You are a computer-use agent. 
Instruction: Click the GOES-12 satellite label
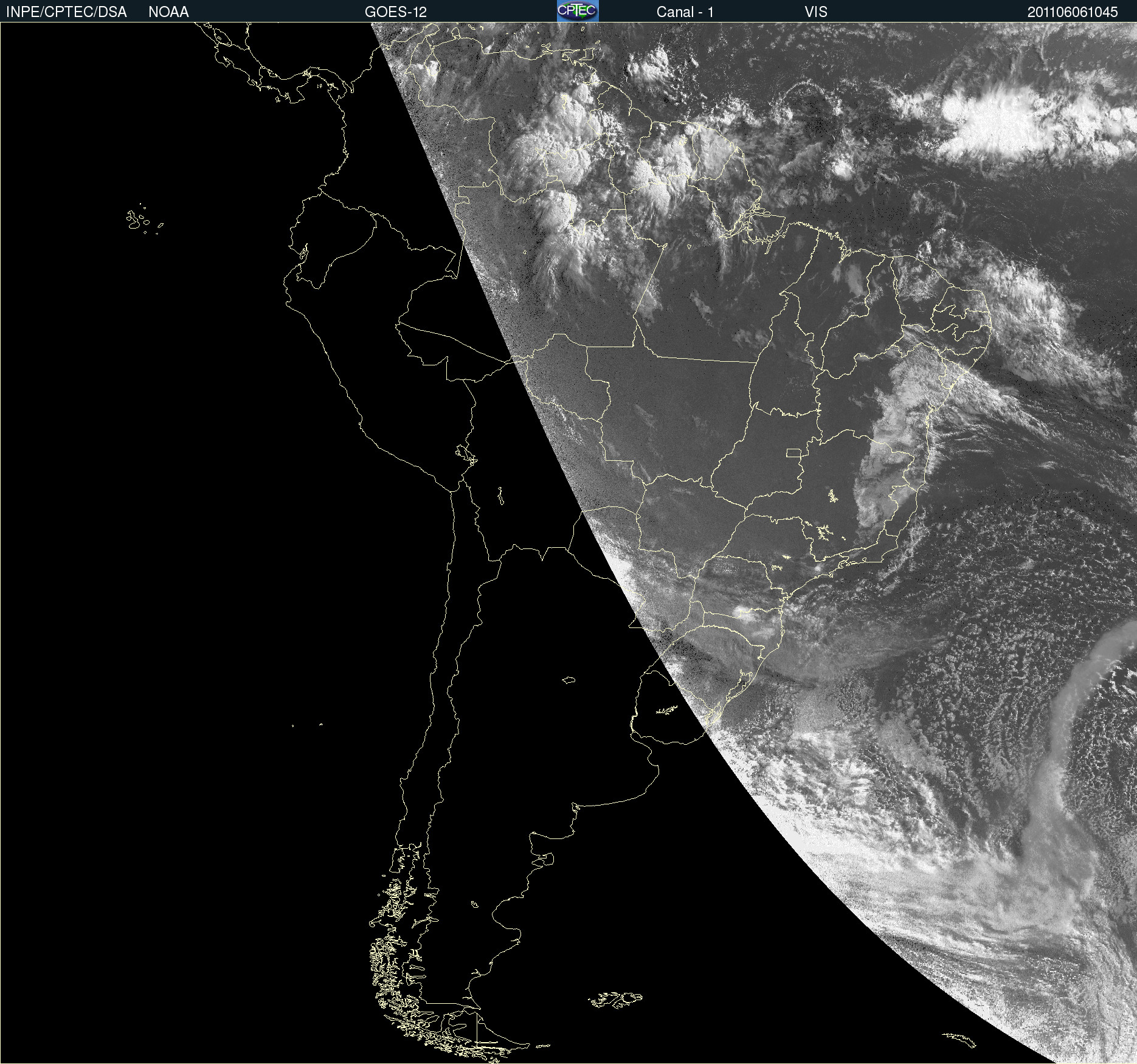pos(396,12)
